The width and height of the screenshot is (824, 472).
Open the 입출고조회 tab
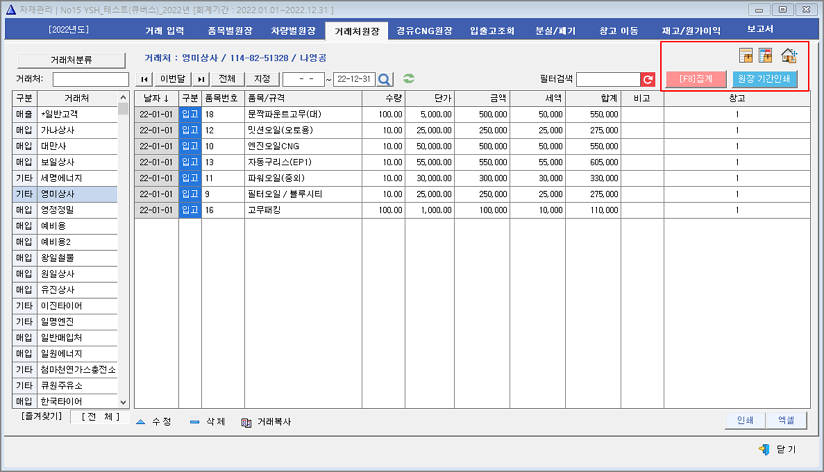click(492, 30)
